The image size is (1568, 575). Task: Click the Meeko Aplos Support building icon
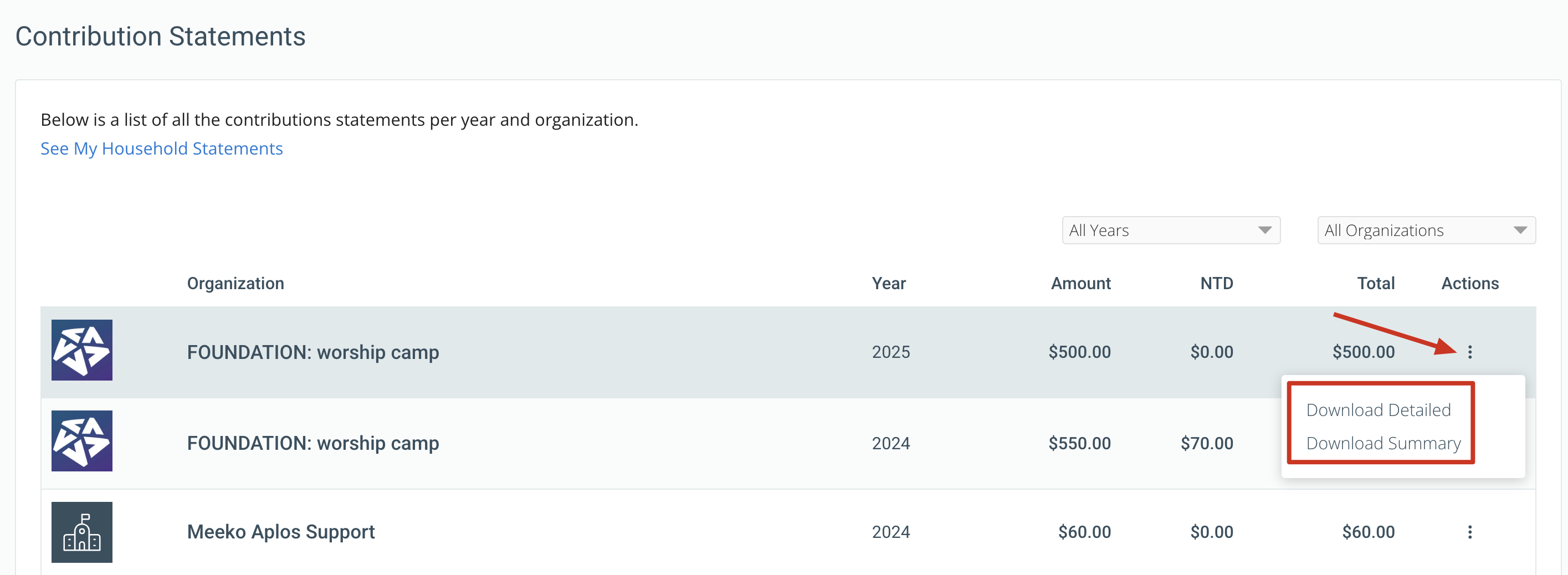(81, 532)
